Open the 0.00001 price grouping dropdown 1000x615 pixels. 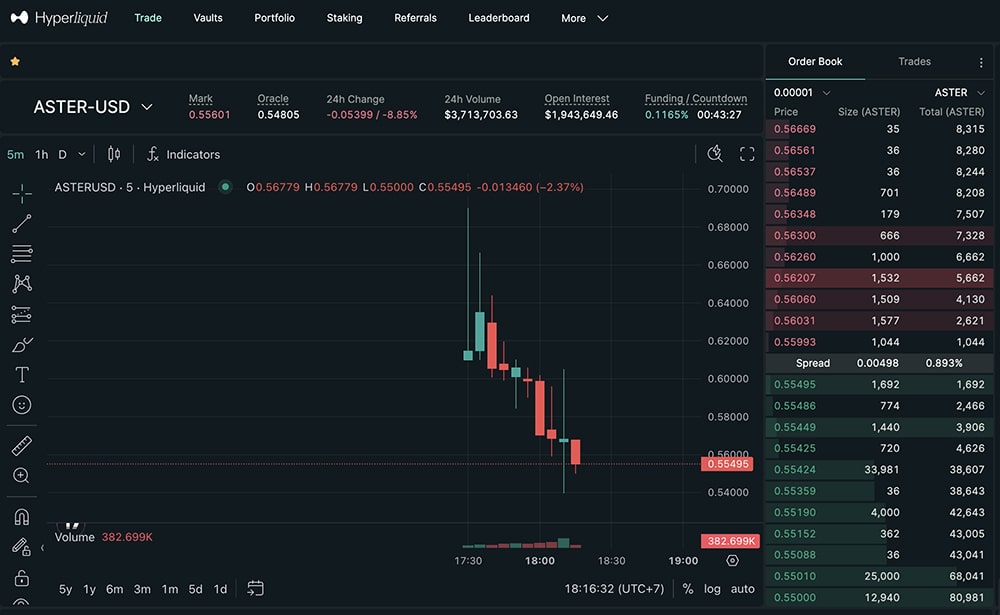tap(802, 93)
